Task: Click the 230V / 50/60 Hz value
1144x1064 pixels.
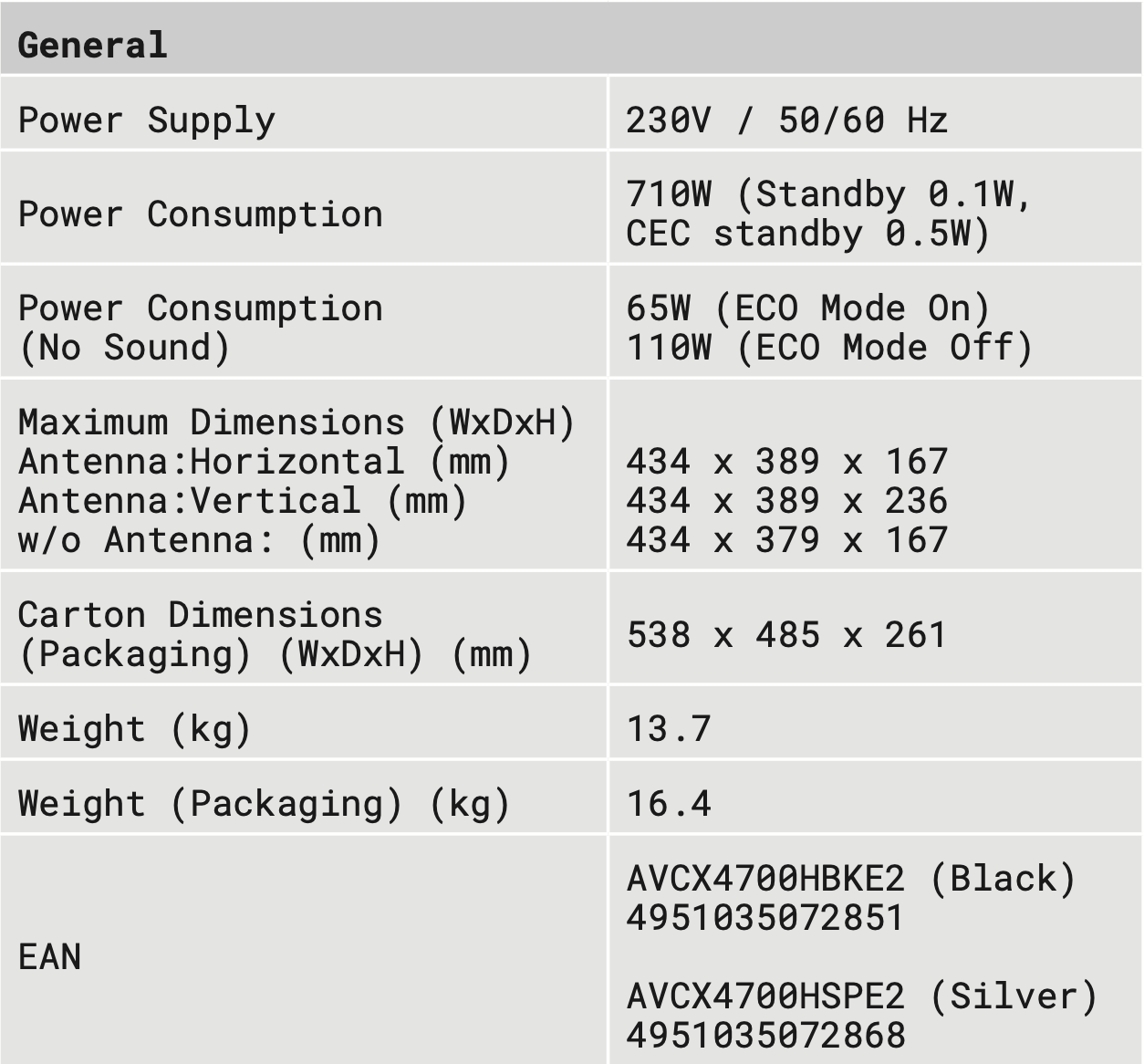Action: (x=786, y=120)
